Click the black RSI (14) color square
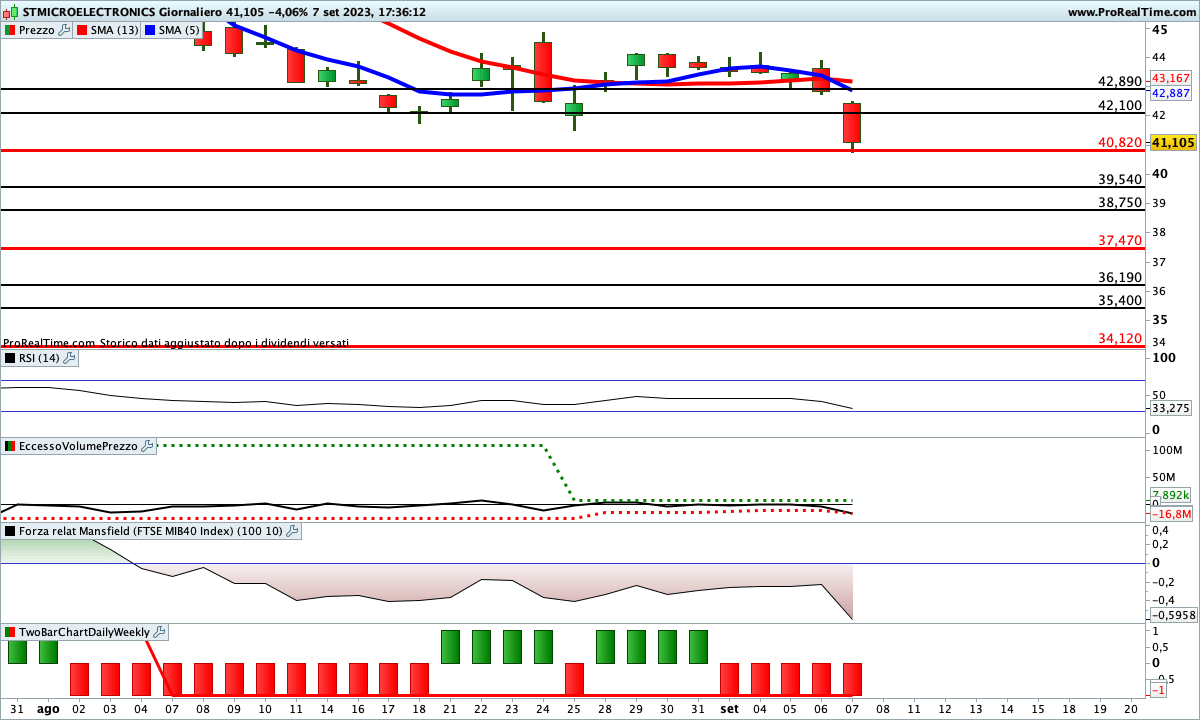 coord(10,358)
